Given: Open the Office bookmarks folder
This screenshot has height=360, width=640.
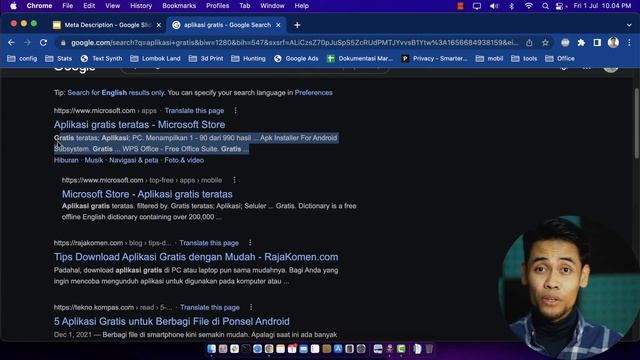Looking at the screenshot, I should point(560,59).
